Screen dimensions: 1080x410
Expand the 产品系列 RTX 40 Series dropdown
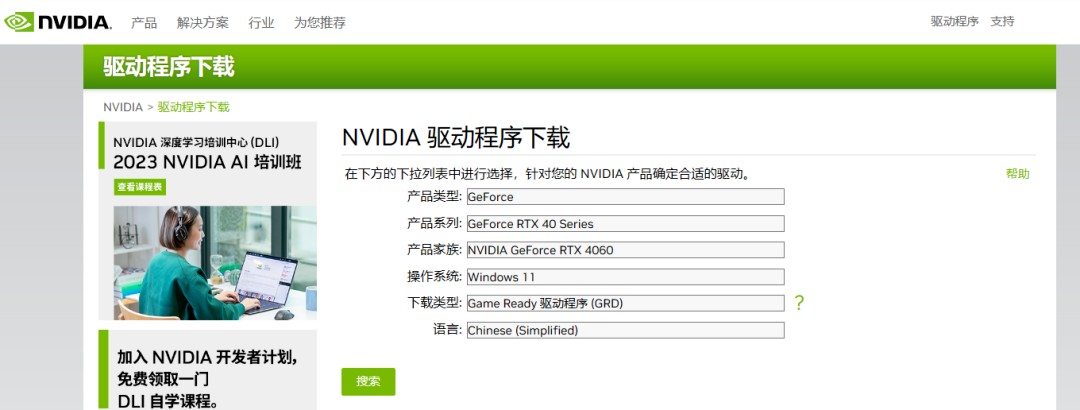click(x=625, y=224)
